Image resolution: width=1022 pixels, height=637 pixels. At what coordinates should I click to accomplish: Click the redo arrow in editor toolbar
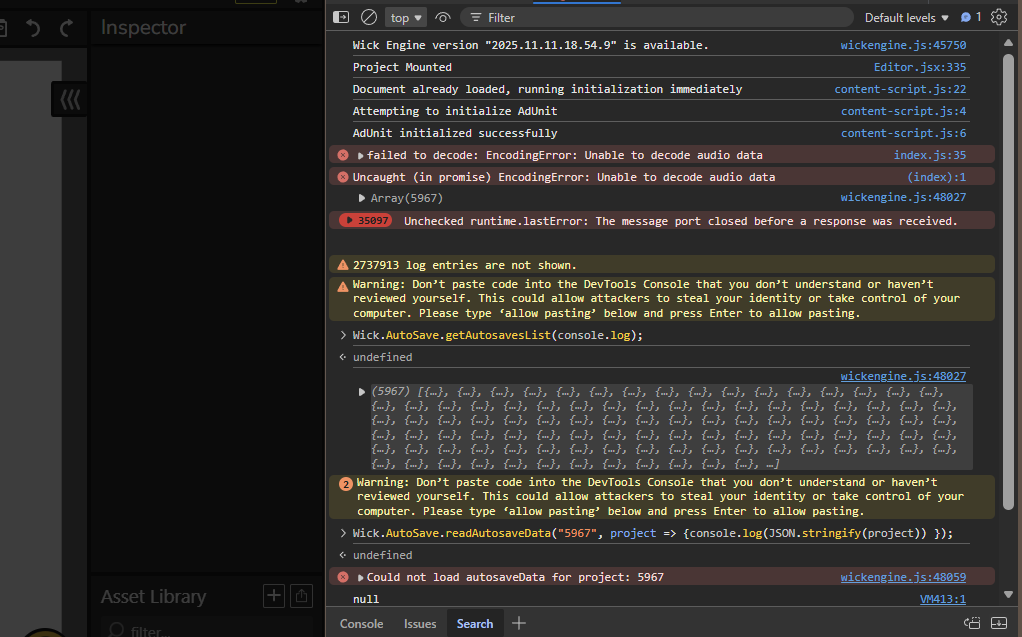[66, 28]
